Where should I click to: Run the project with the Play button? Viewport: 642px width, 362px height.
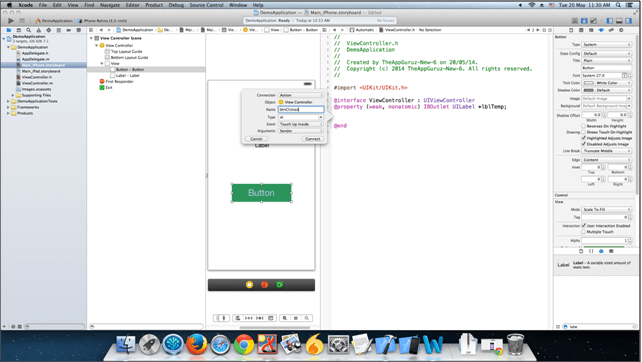(x=11, y=20)
